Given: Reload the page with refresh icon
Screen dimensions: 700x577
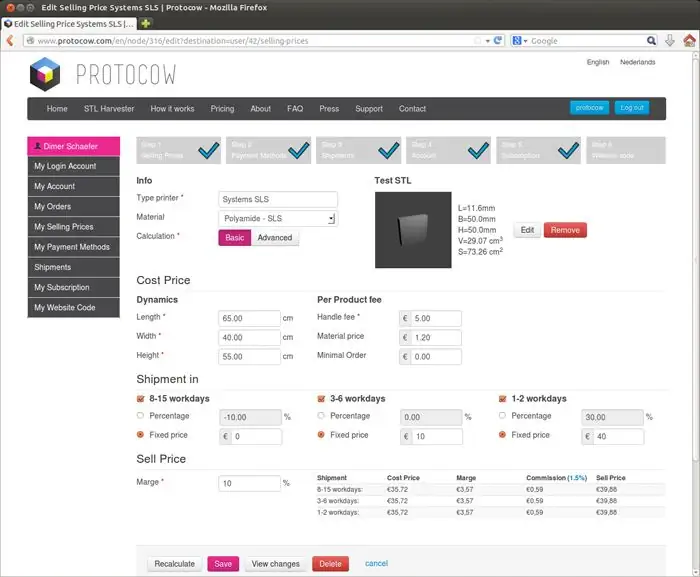Looking at the screenshot, I should click(x=498, y=41).
